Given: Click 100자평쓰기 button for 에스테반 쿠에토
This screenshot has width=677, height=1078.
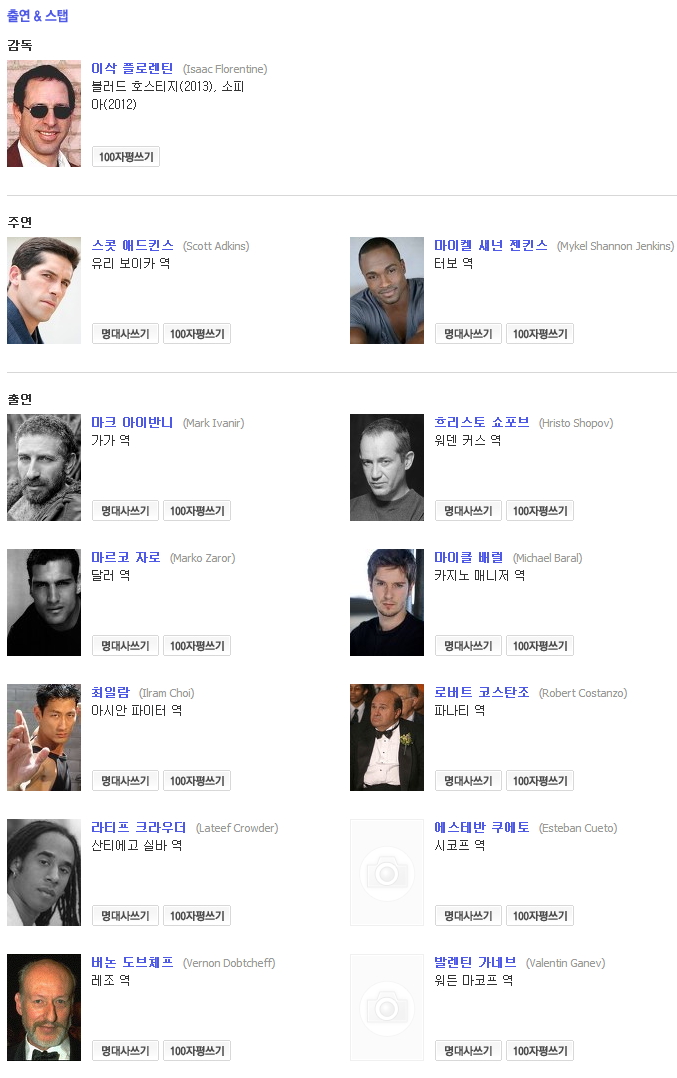Looking at the screenshot, I should pos(540,916).
